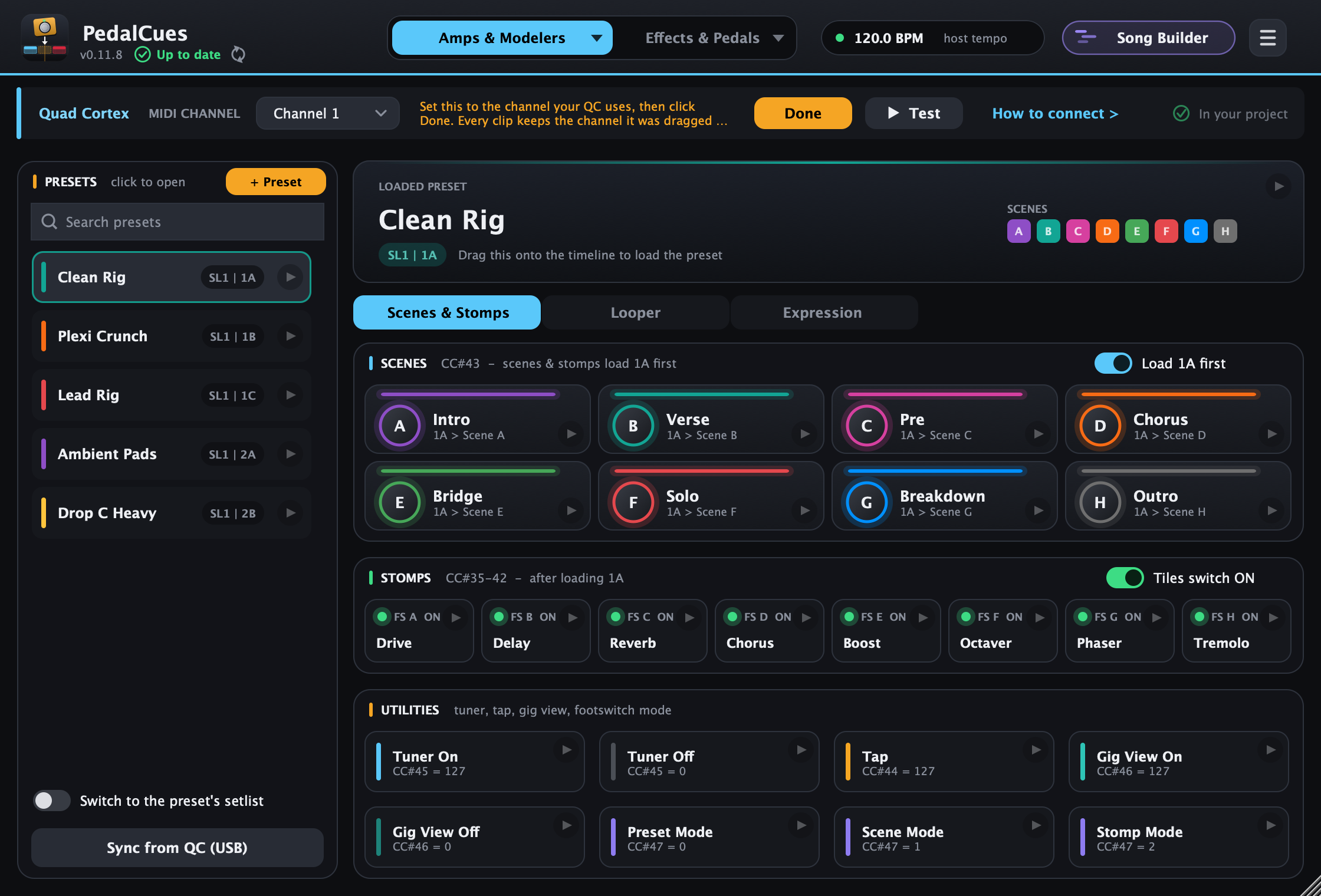Click the loaded preset play arrow
The height and width of the screenshot is (896, 1321).
pos(1279,186)
